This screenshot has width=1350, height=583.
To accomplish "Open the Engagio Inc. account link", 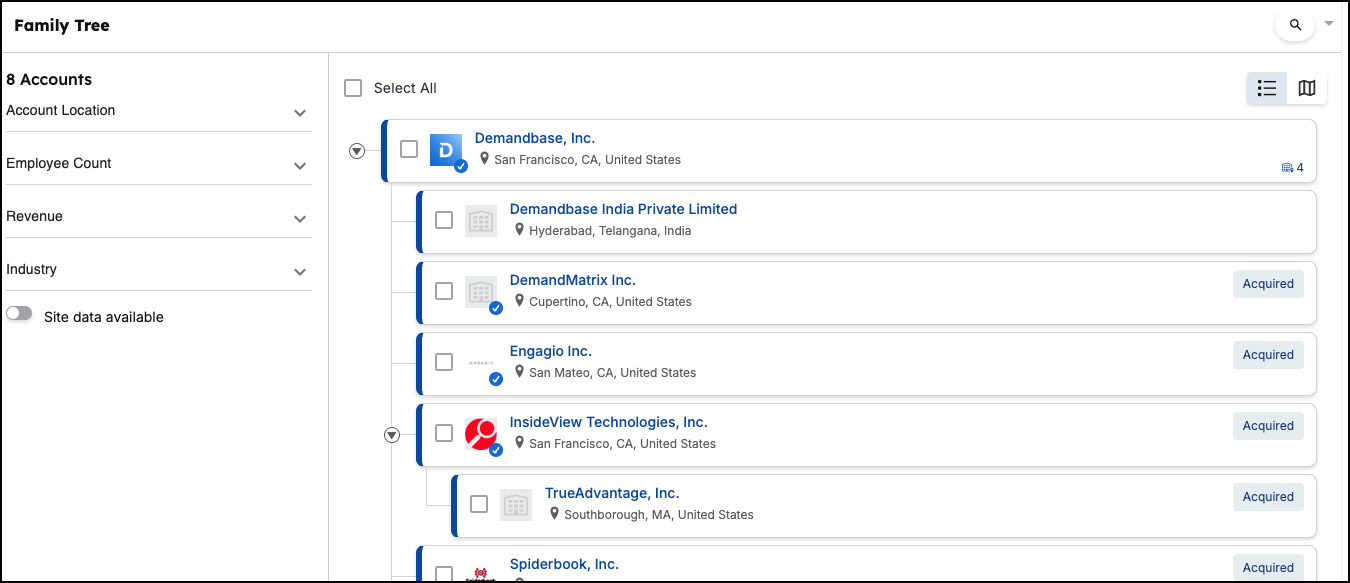I will [x=551, y=351].
